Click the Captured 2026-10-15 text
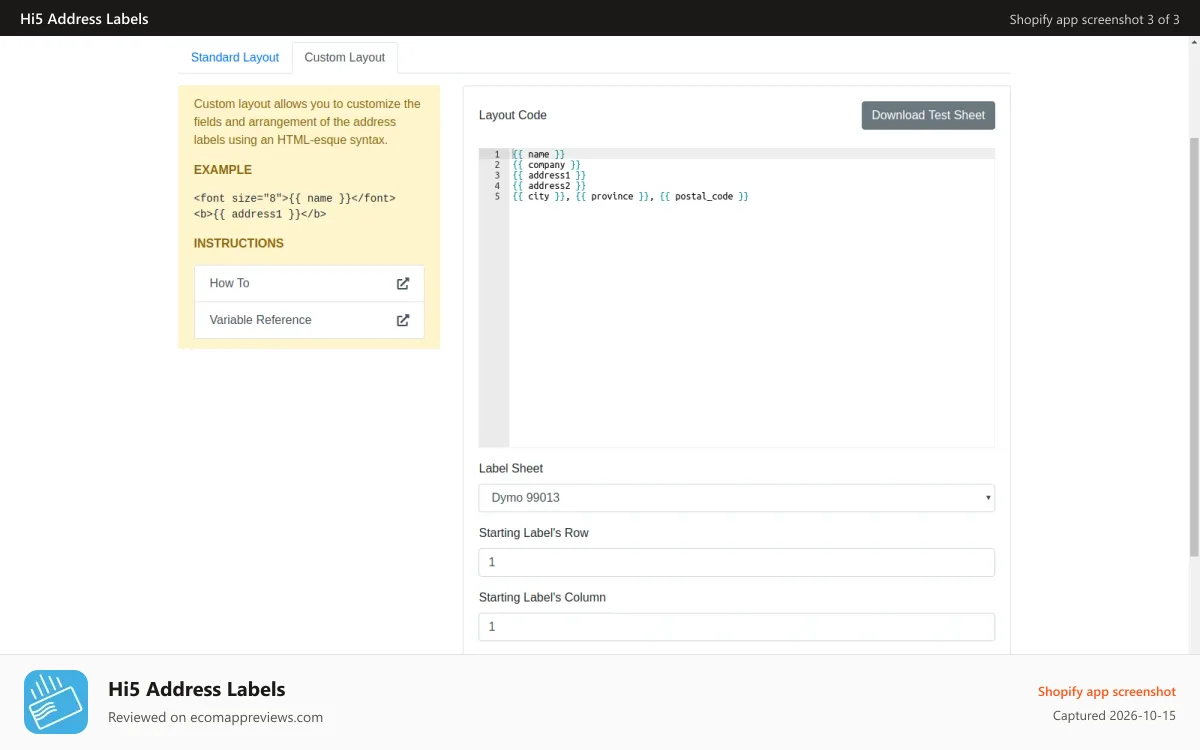 click(x=1114, y=716)
